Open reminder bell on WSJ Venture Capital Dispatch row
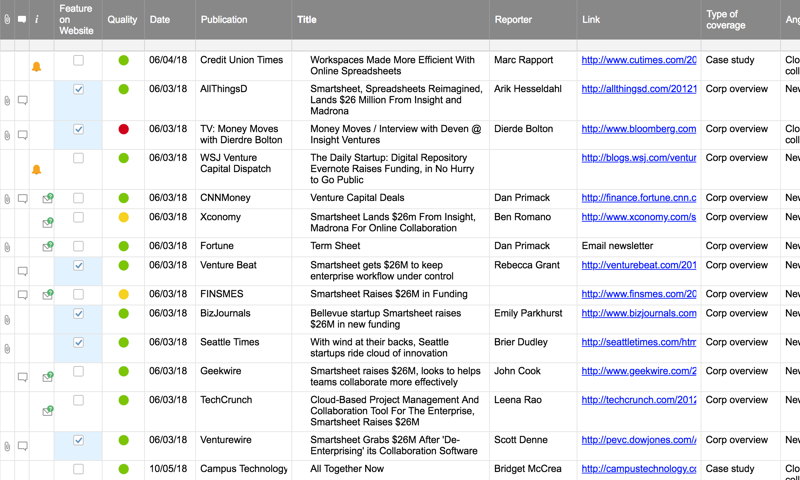Image resolution: width=800 pixels, height=480 pixels. tap(36, 169)
